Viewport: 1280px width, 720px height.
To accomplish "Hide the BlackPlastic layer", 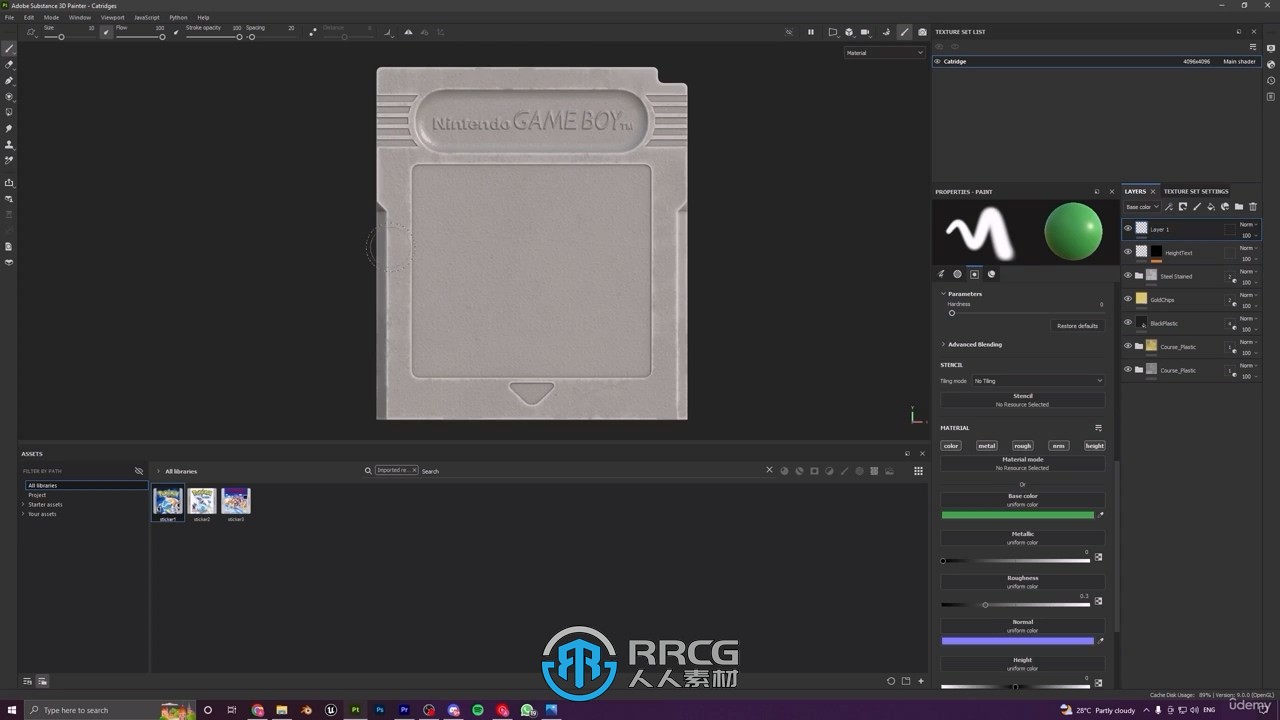I will click(1128, 323).
